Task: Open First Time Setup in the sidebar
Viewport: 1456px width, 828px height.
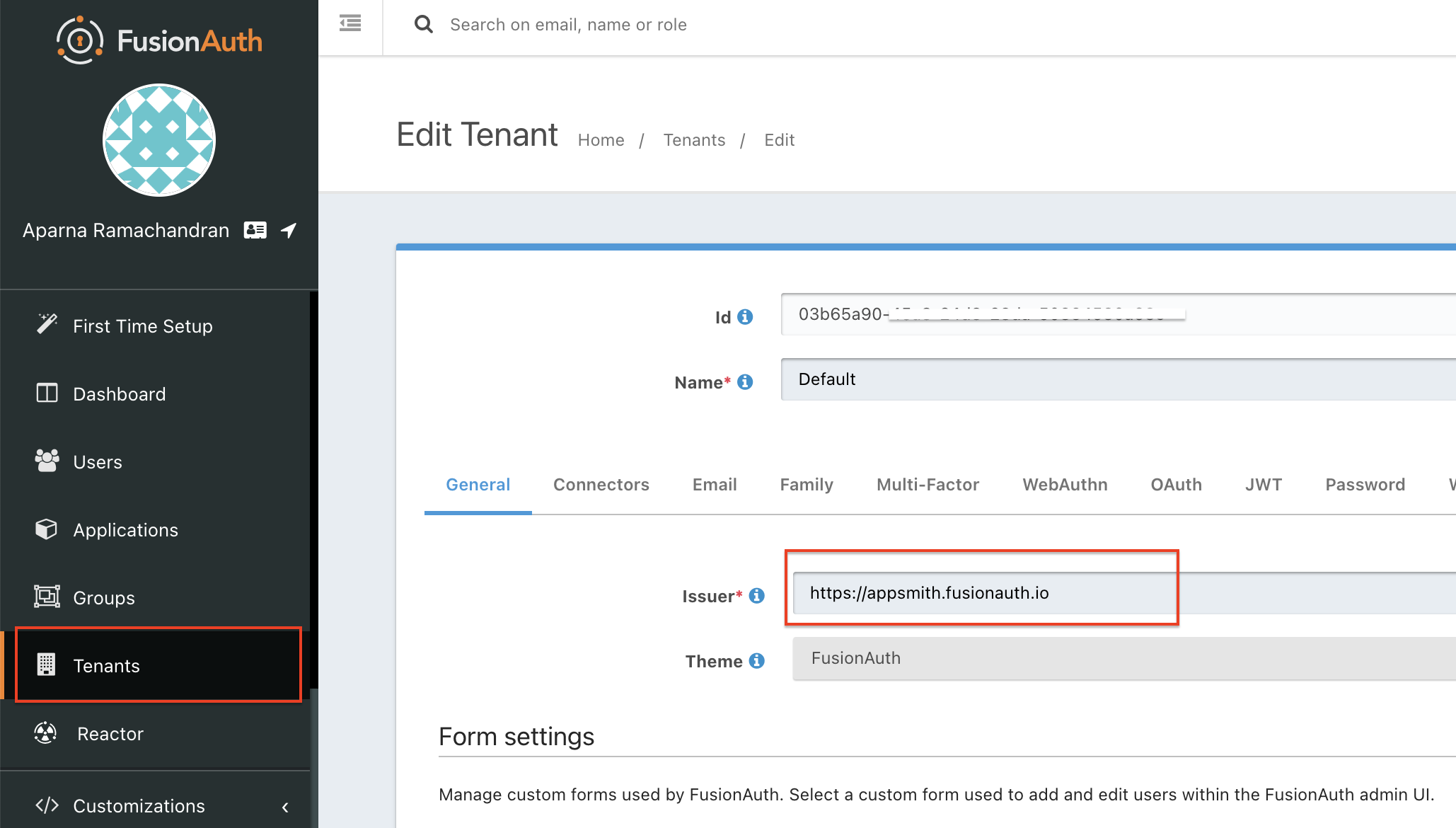Action: [x=142, y=326]
